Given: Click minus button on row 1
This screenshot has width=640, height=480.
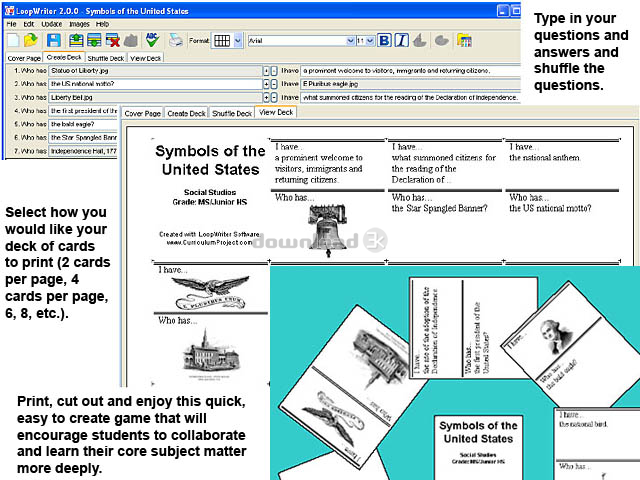Looking at the screenshot, I should click(274, 71).
